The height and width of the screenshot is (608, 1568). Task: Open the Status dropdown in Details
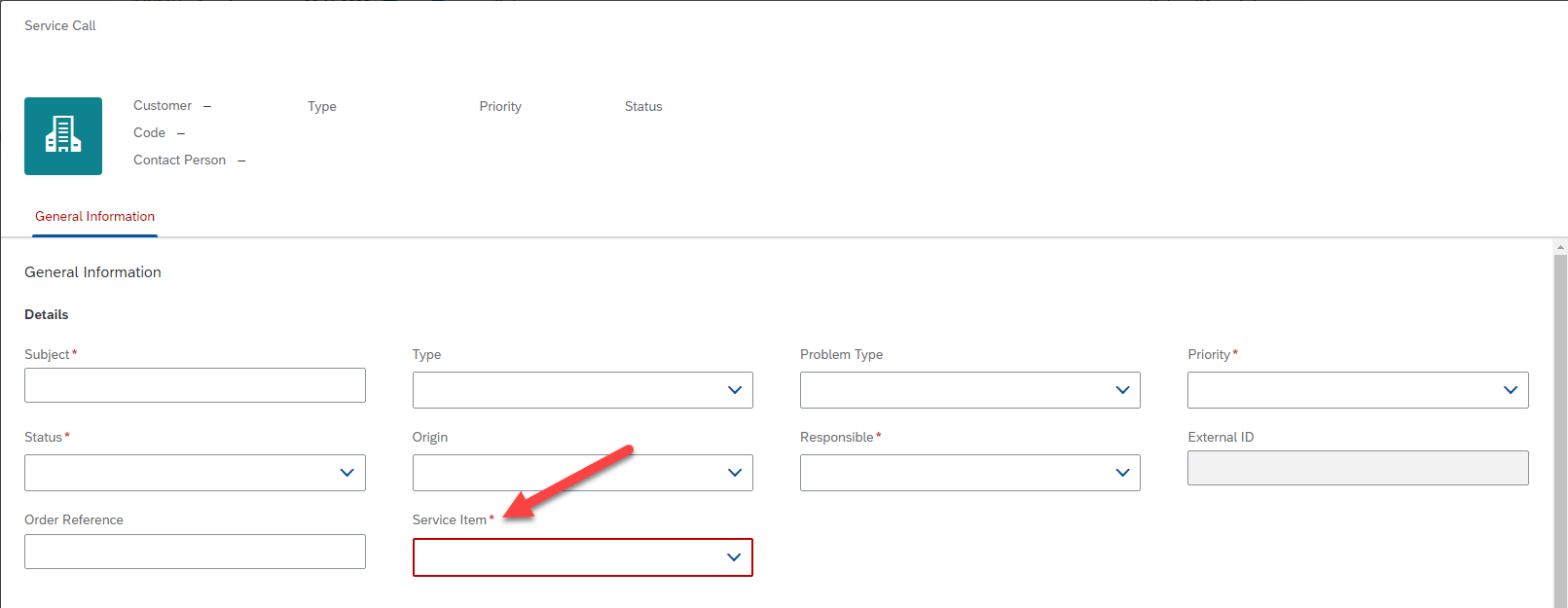[x=195, y=473]
